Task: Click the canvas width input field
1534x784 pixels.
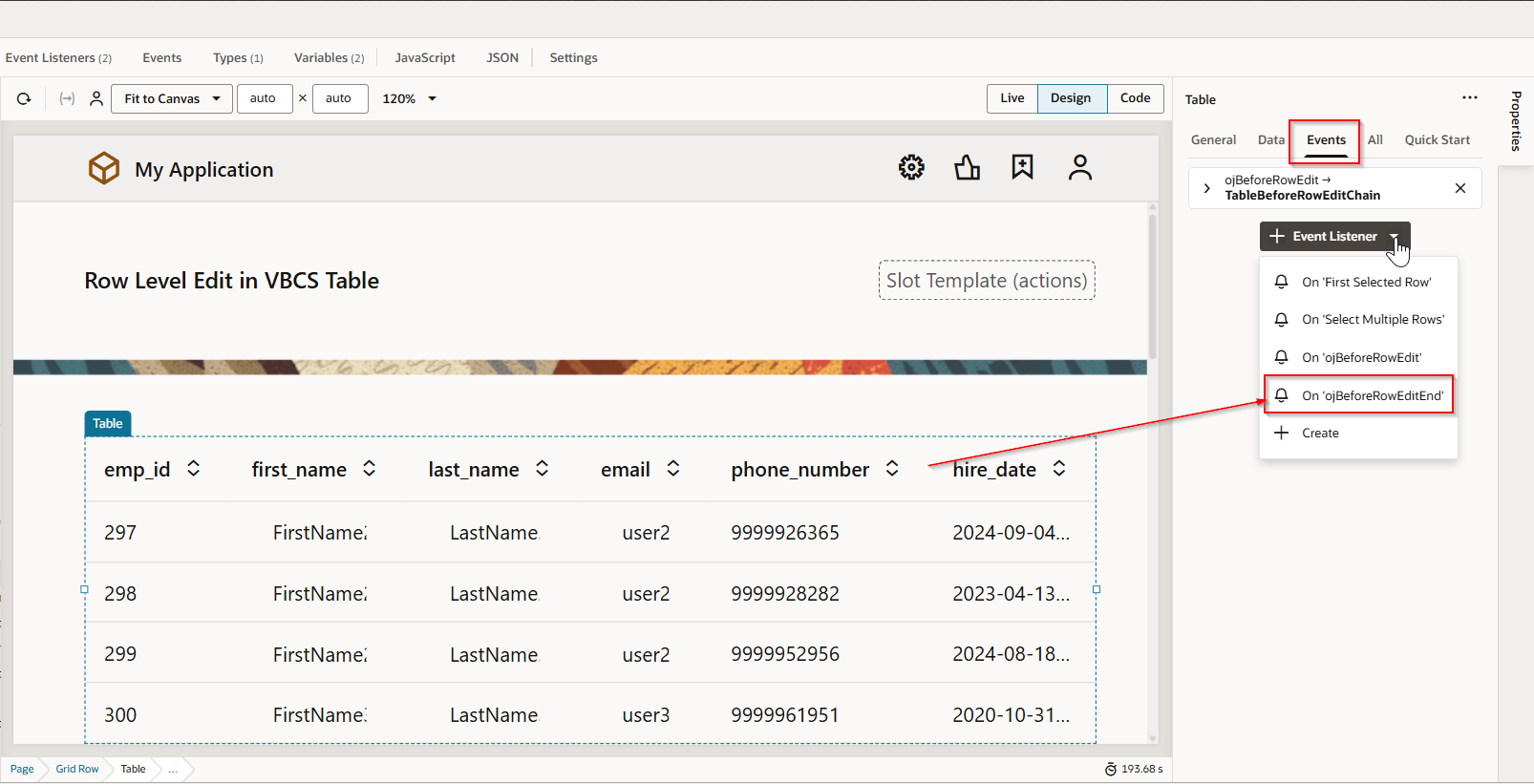Action: 264,98
